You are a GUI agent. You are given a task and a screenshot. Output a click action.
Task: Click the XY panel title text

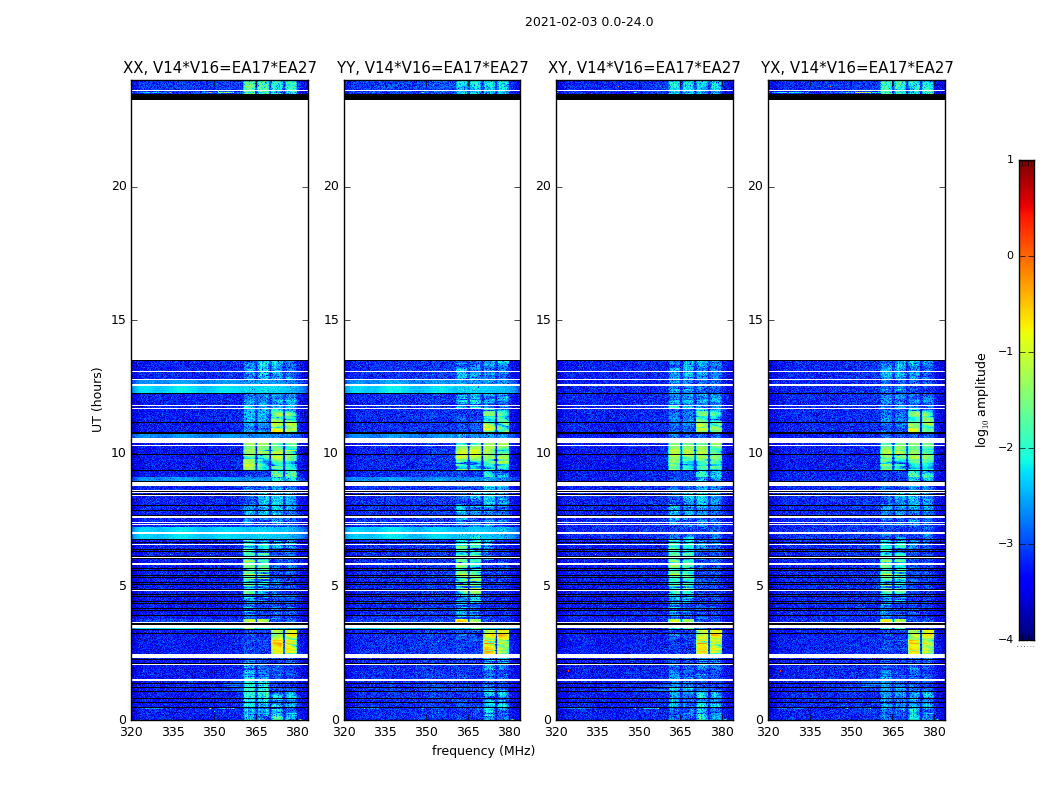tap(644, 68)
